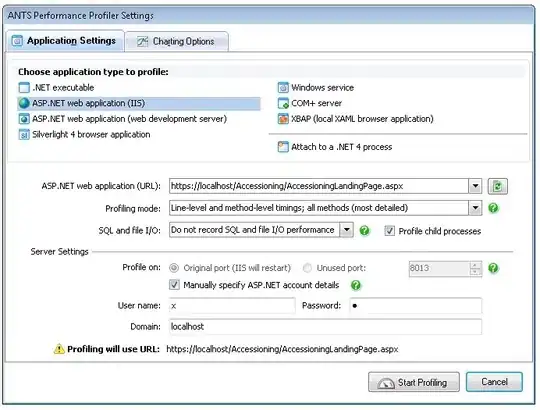
Task: Select XBAP local XAML browser application icon
Action: pyautogui.click(x=283, y=119)
